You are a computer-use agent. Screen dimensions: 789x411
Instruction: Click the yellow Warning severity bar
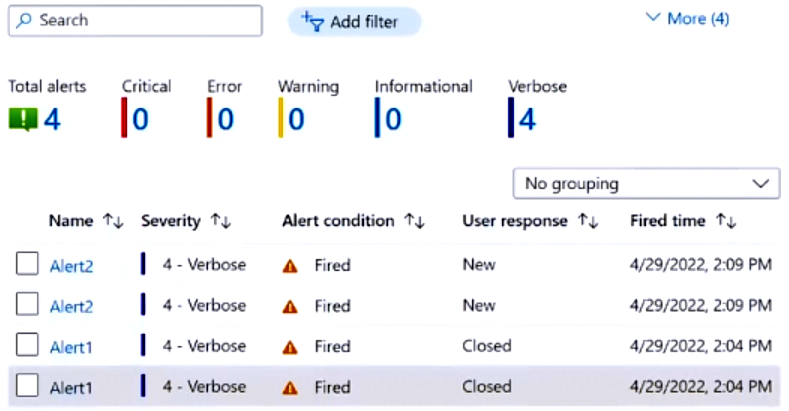pos(280,120)
